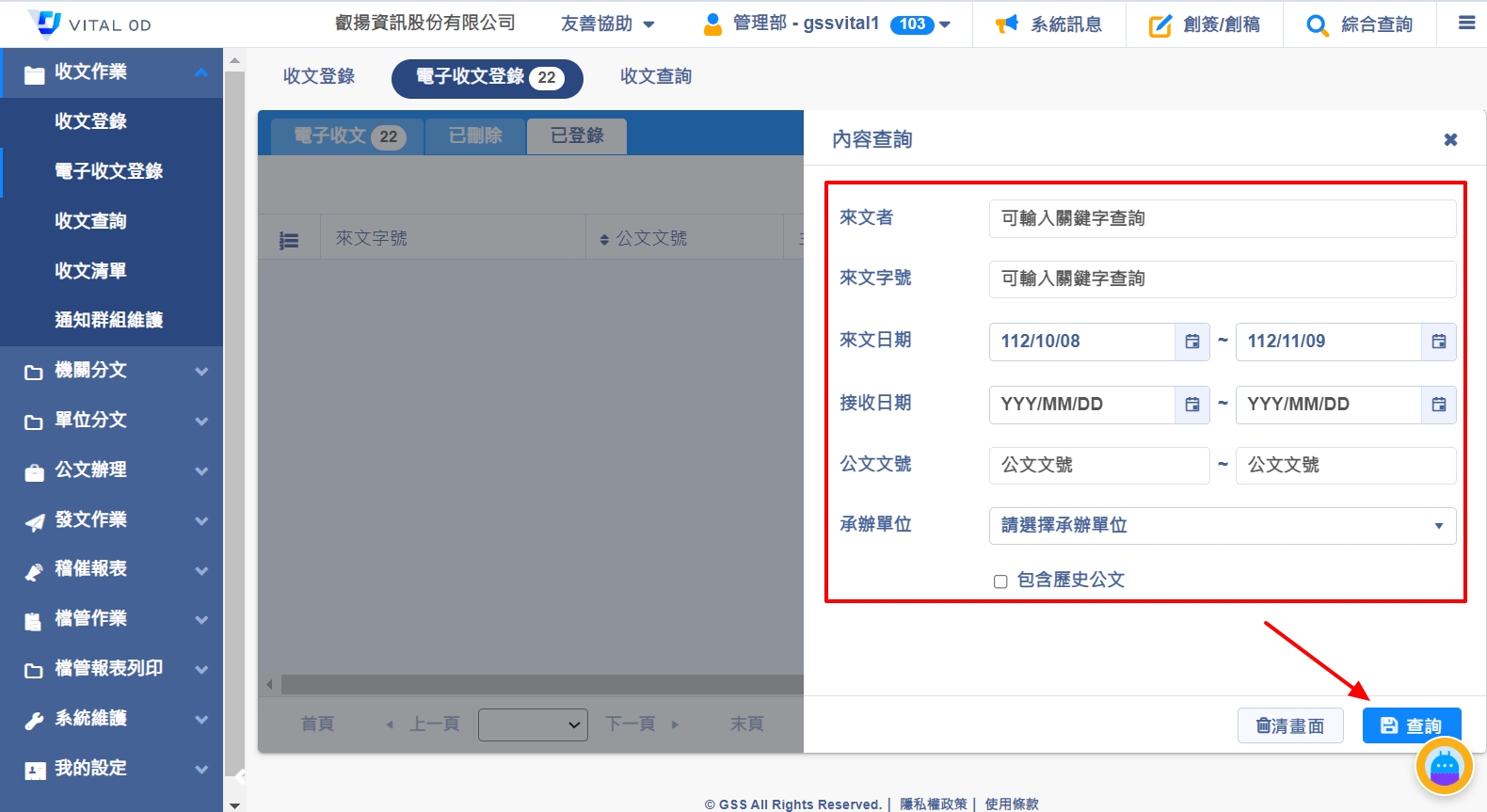Open the 請選擇承辦單位 dropdown
This screenshot has height=812, width=1487.
click(x=1222, y=526)
